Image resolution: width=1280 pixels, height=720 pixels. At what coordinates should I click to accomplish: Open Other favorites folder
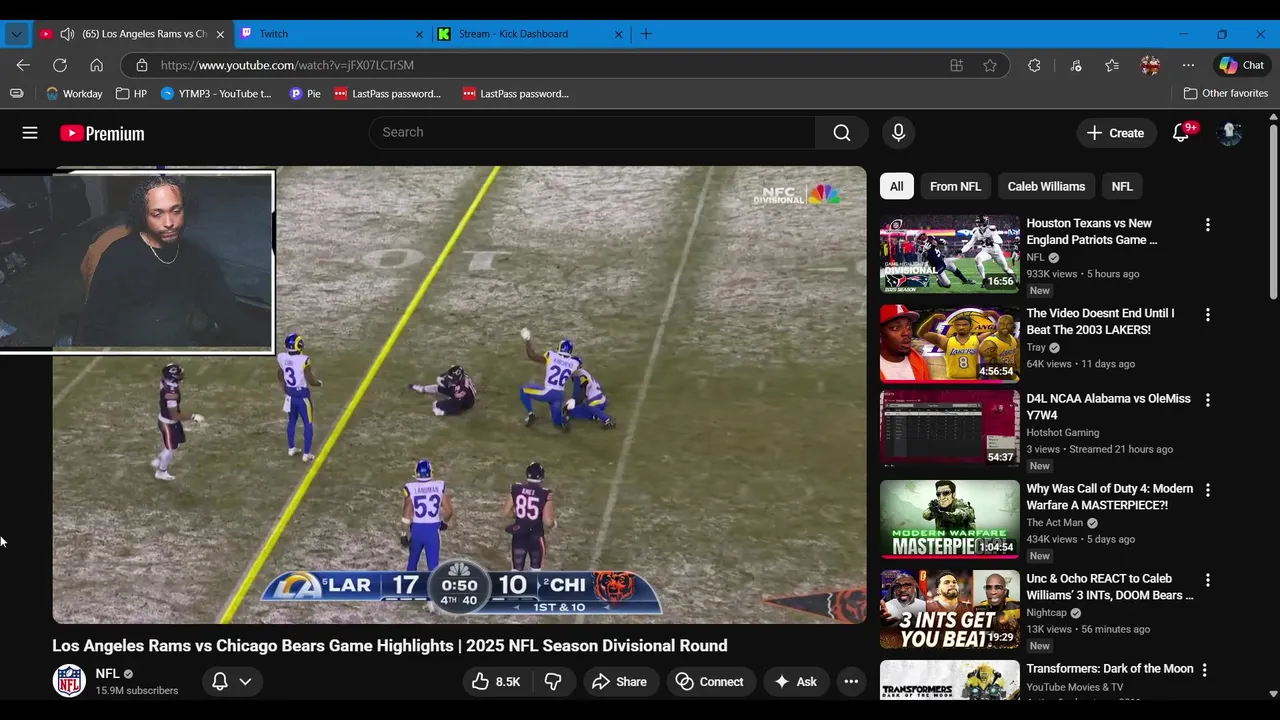pos(1225,94)
